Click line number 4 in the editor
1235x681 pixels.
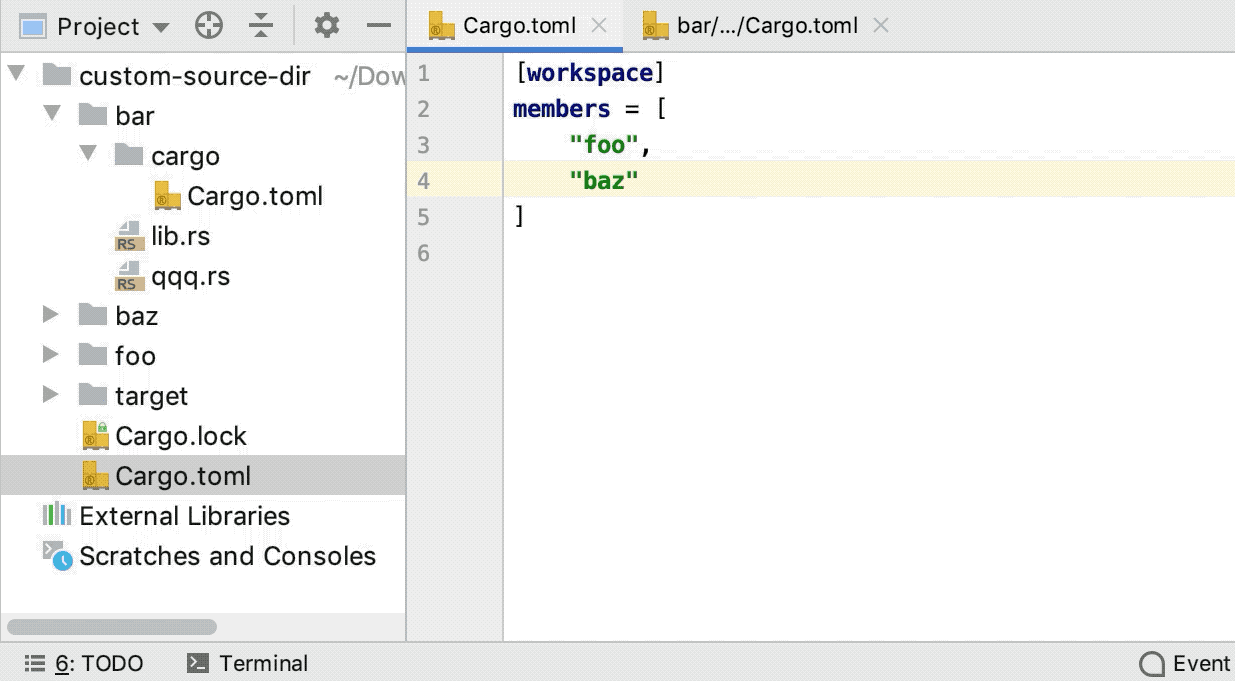pos(423,180)
